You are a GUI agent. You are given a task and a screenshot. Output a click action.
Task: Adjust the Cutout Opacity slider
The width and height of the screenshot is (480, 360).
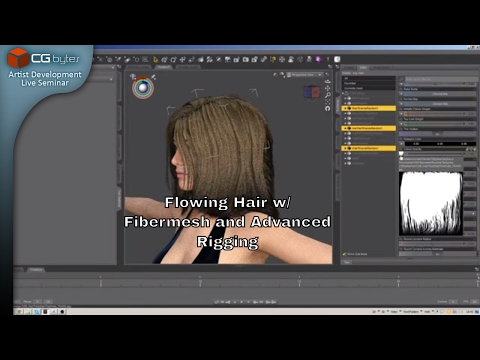tap(433, 154)
